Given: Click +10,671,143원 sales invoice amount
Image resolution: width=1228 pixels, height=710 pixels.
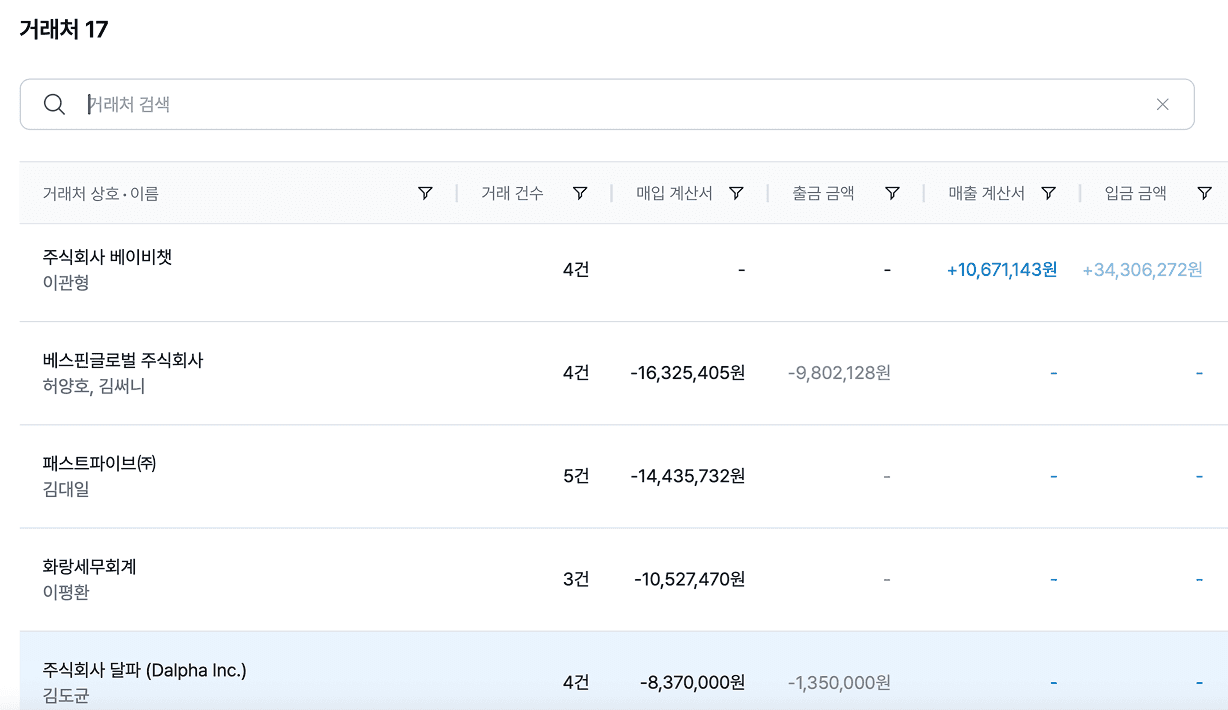Looking at the screenshot, I should (x=1001, y=270).
